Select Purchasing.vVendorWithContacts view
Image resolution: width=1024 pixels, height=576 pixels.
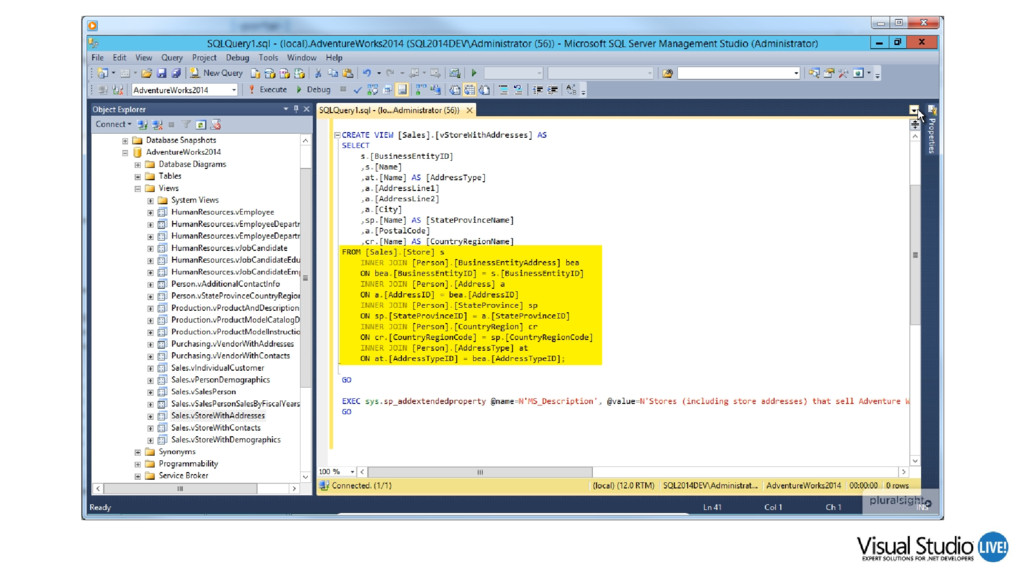tap(231, 356)
